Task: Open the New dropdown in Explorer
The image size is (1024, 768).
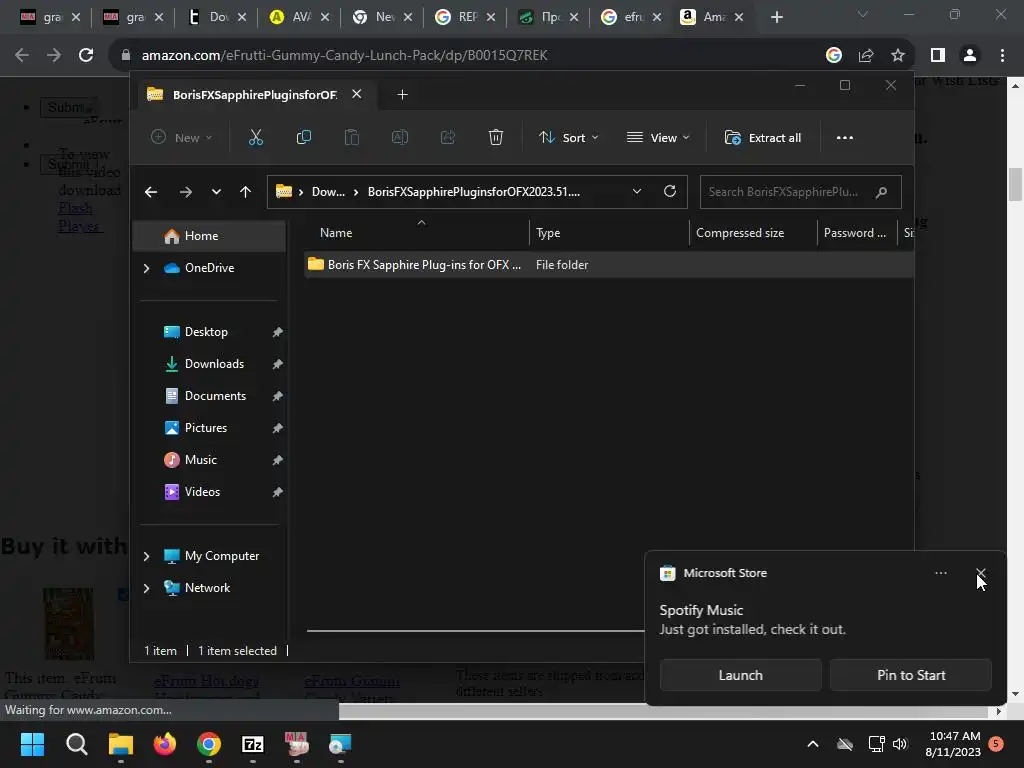Action: point(182,137)
